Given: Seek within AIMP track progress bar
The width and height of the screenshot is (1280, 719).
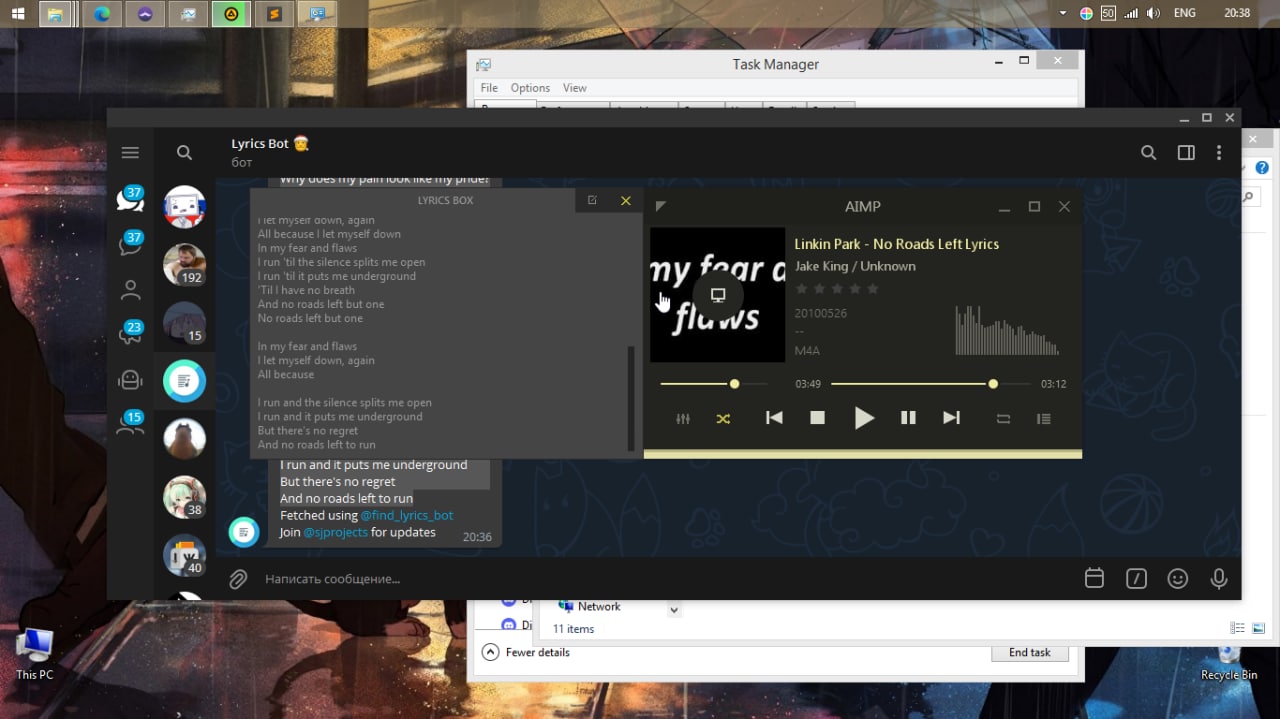Looking at the screenshot, I should (930, 384).
